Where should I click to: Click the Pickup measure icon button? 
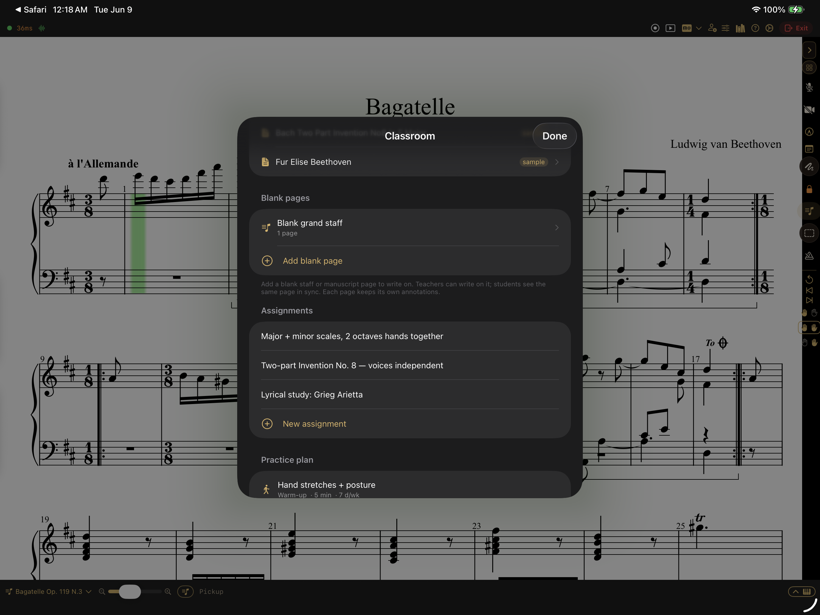(x=185, y=591)
